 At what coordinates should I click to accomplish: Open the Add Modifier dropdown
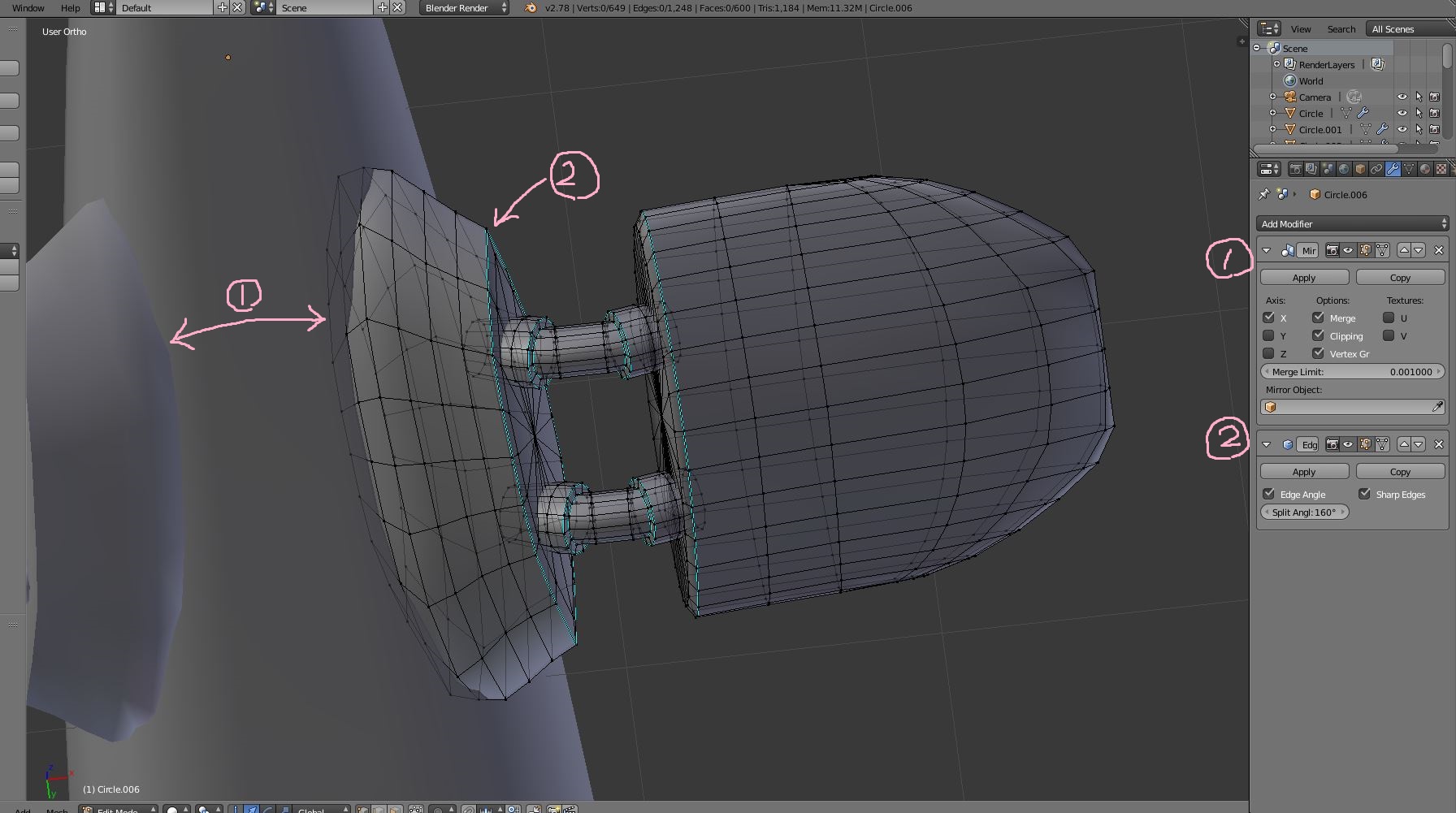point(1353,223)
